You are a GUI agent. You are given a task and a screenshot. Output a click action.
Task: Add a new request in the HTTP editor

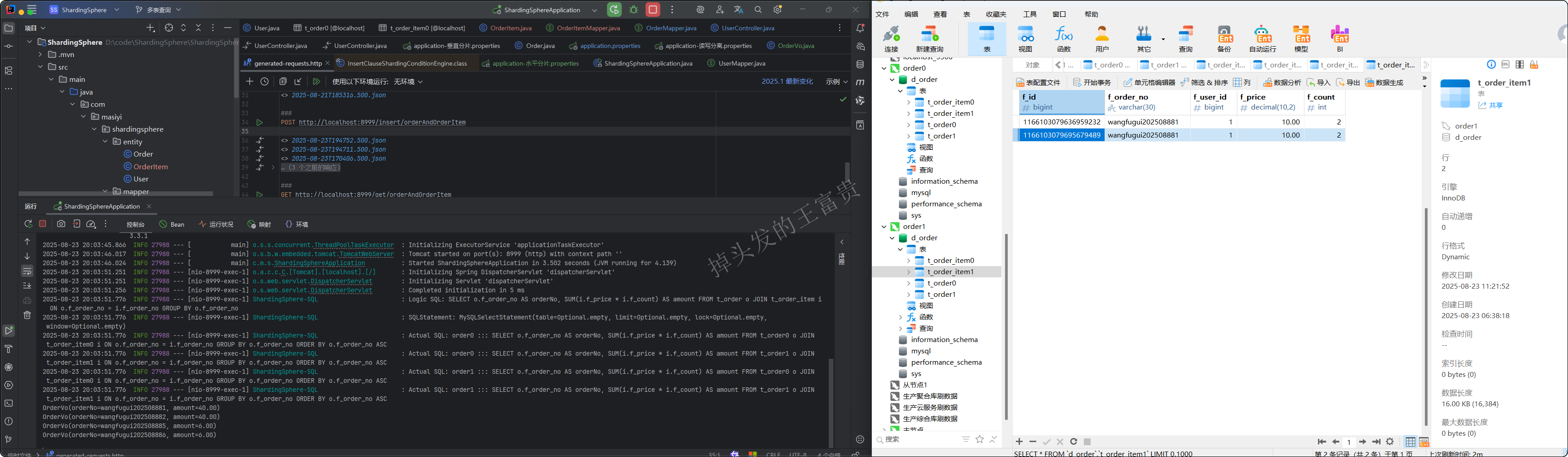[249, 81]
